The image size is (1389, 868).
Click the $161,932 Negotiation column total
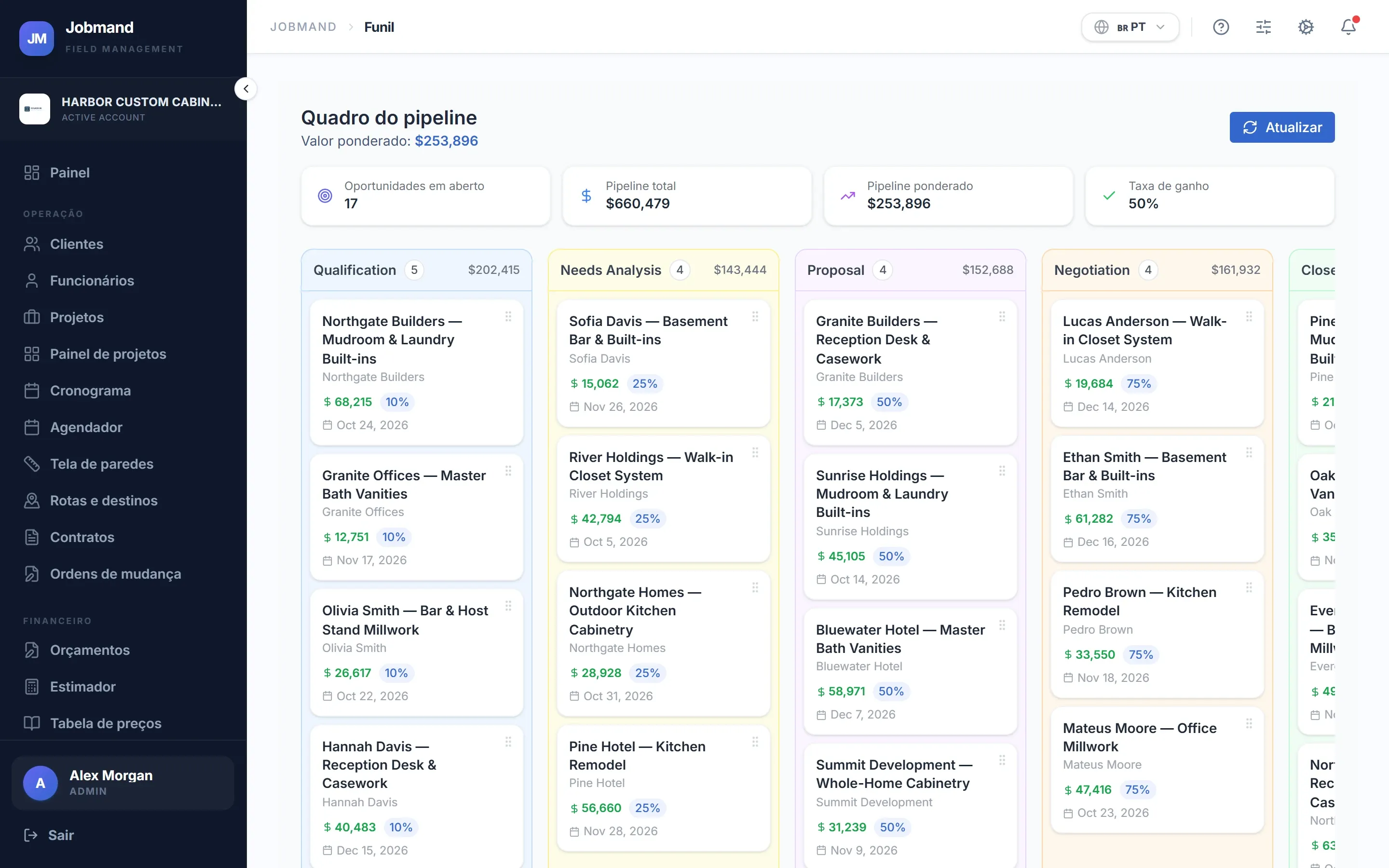click(1235, 270)
